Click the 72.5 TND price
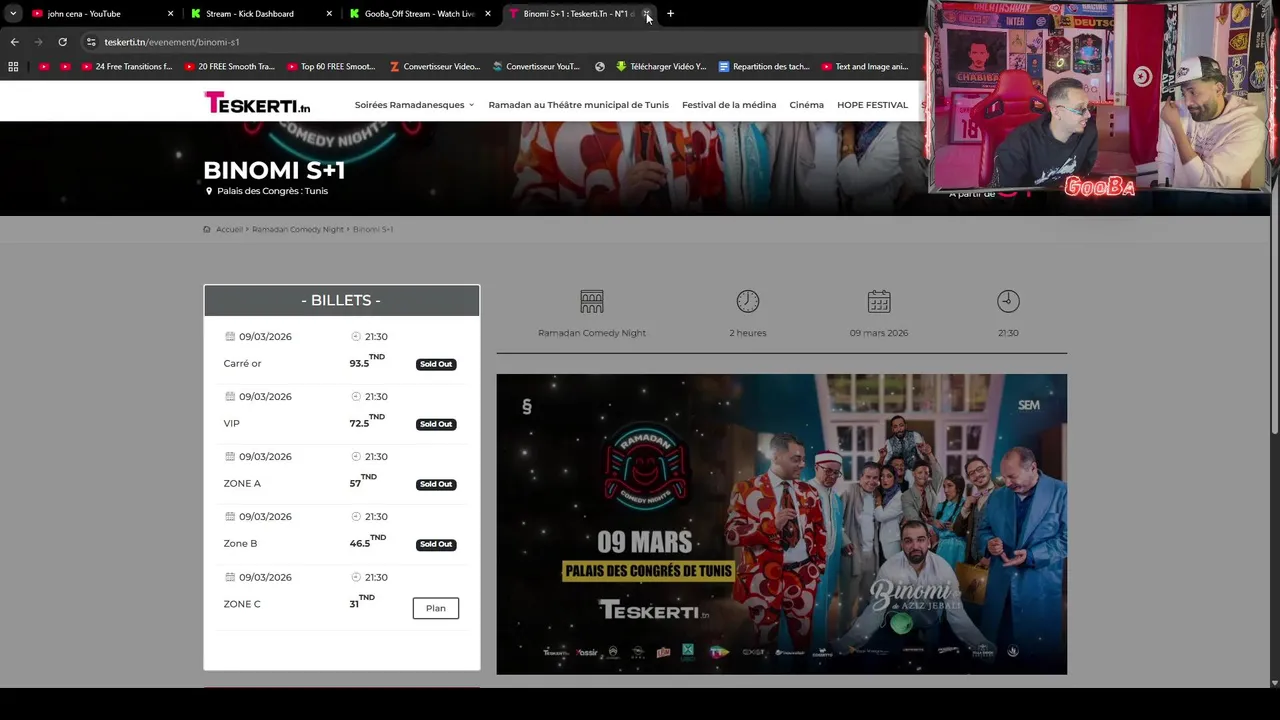Screen dimensions: 1280x720 point(367,421)
